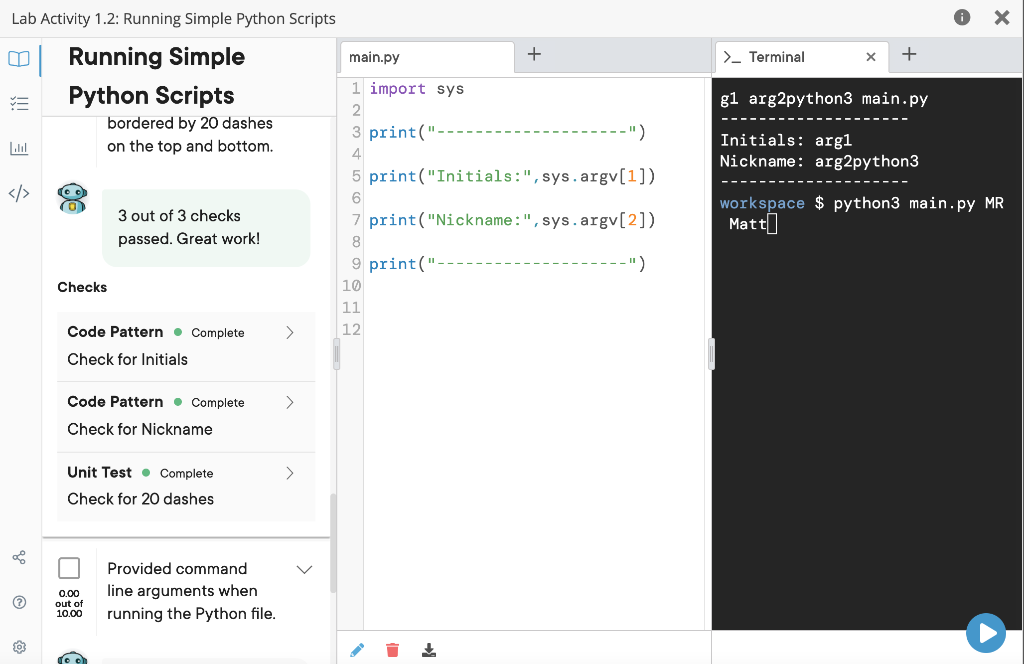
Task: Collapse the provided command line arguments section
Action: point(306,569)
